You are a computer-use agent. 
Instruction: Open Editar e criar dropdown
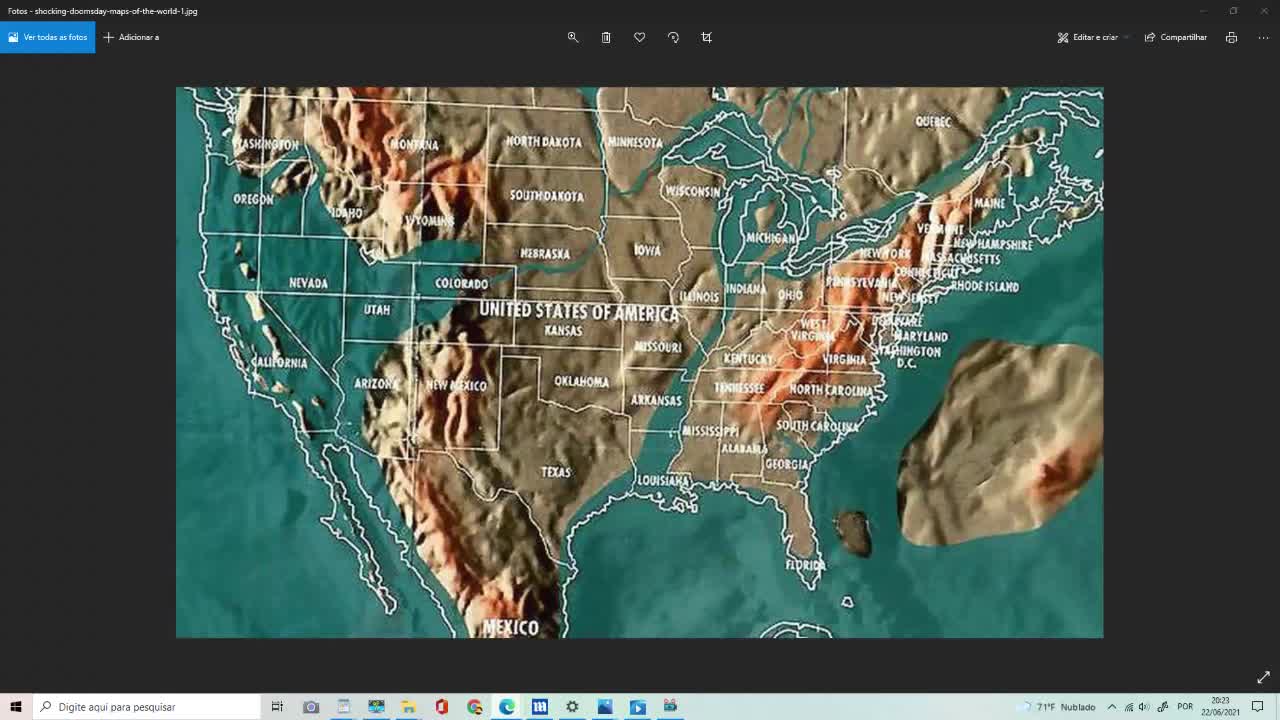[1093, 37]
